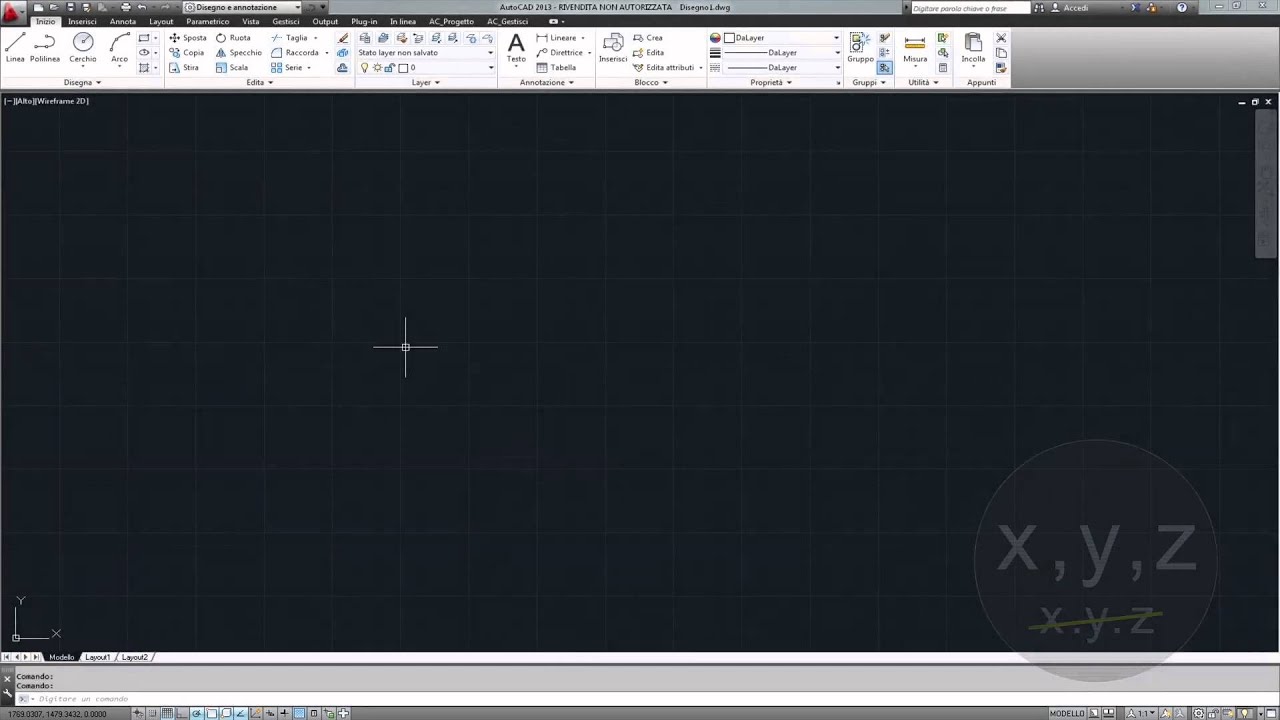Open the DaLayer lineweight dropdown
The height and width of the screenshot is (720, 1280).
pyautogui.click(x=782, y=53)
